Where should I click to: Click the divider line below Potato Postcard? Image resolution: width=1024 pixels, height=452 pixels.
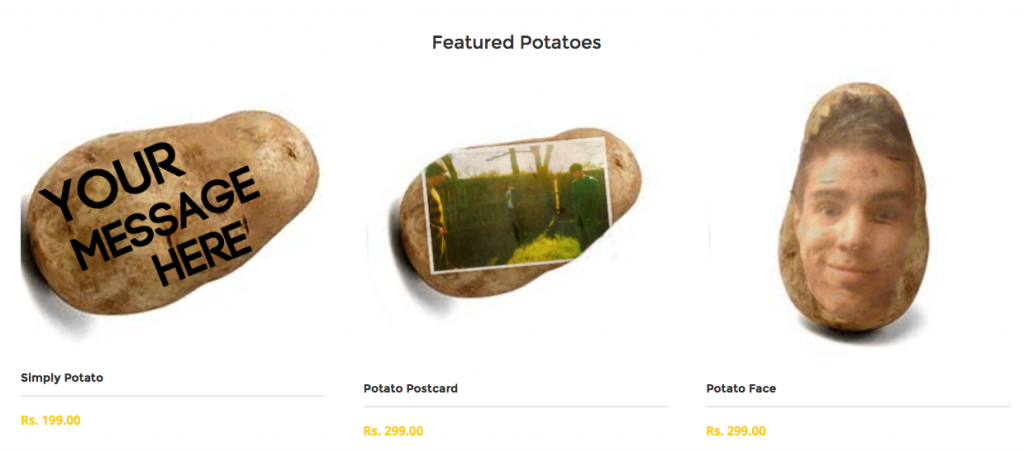coord(515,406)
